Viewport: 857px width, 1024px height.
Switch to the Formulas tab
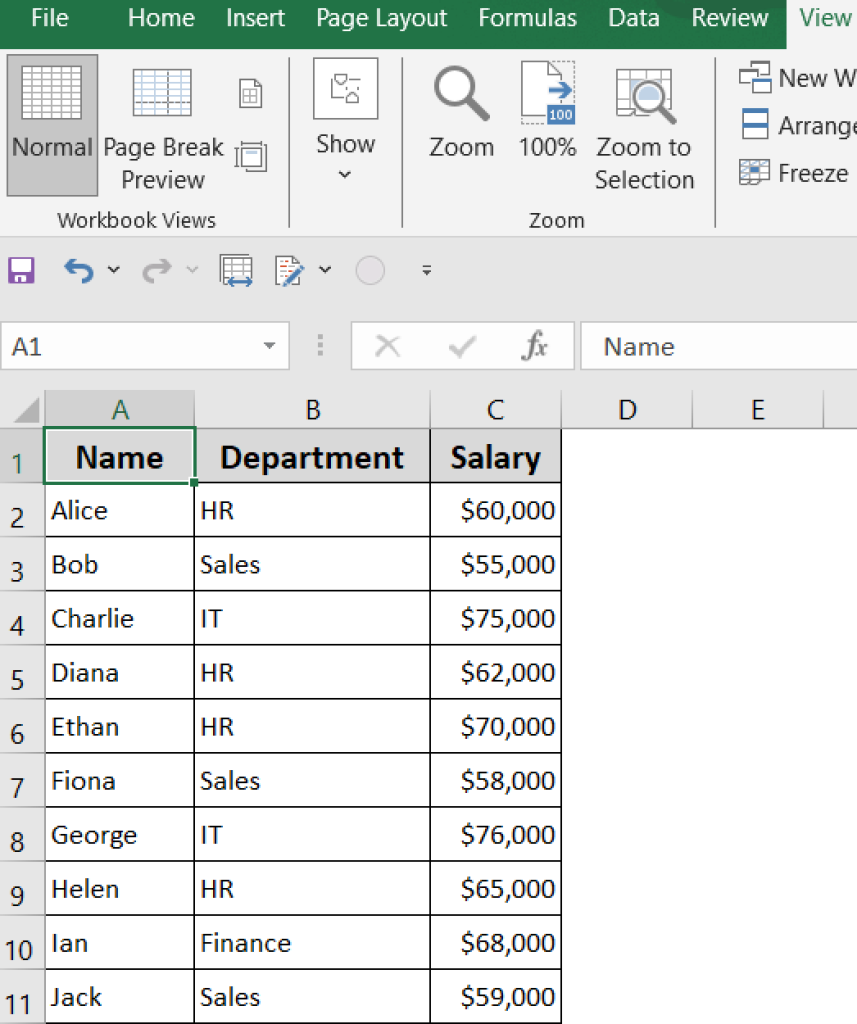(527, 17)
